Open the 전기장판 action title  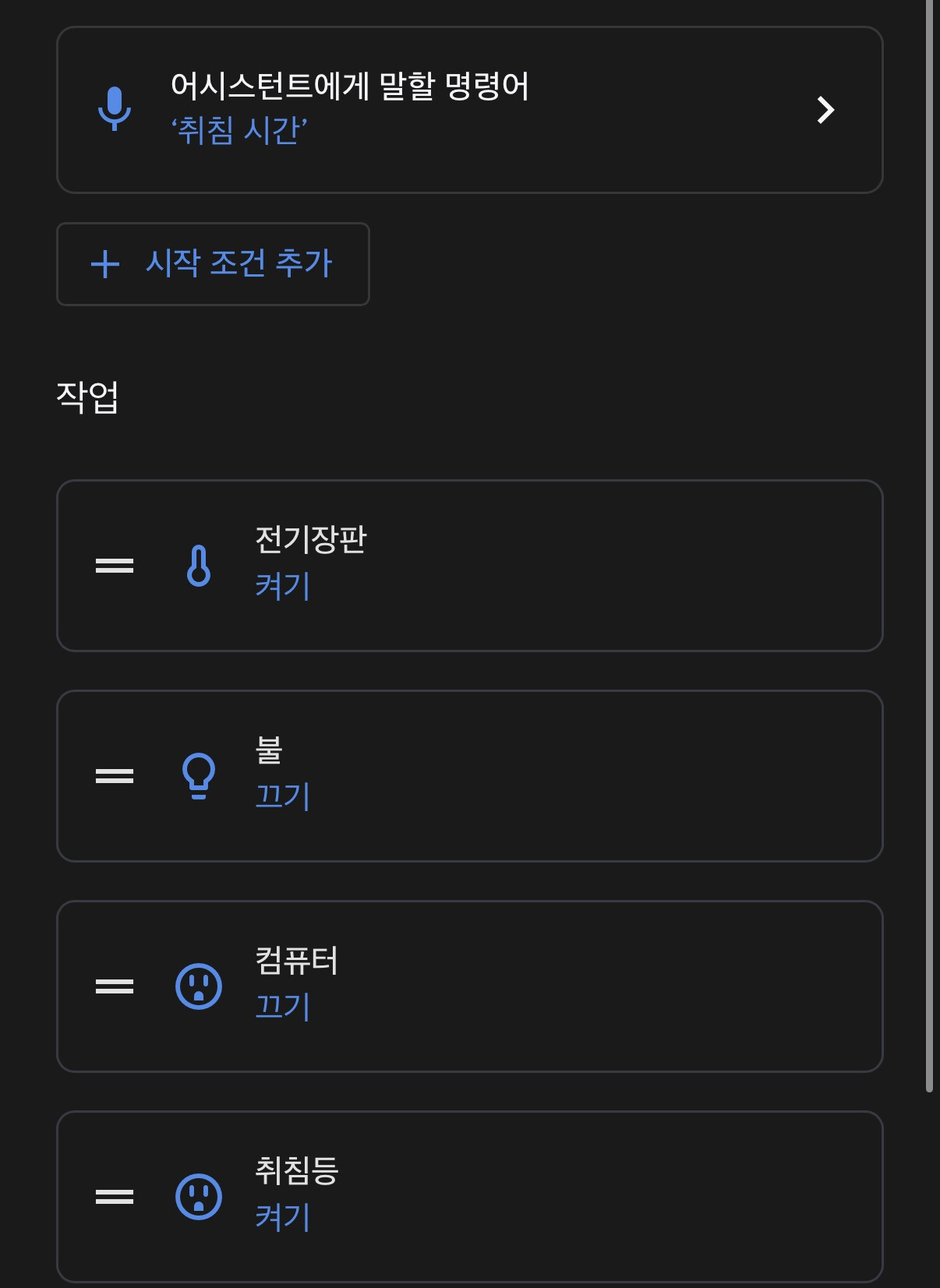pyautogui.click(x=310, y=539)
